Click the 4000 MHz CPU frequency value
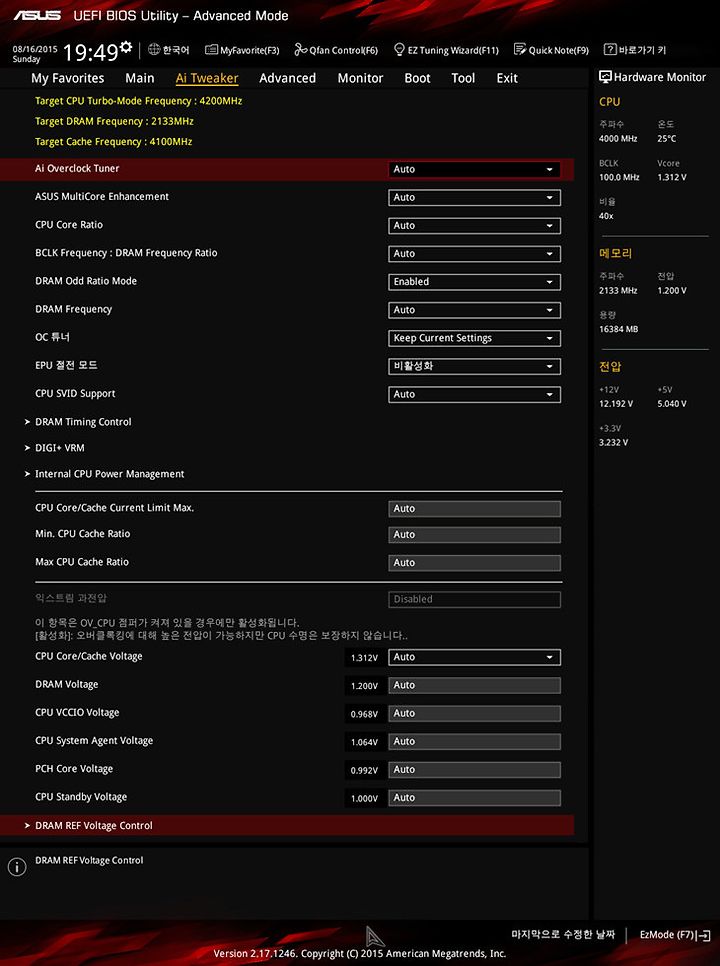The width and height of the screenshot is (720, 966). (618, 139)
